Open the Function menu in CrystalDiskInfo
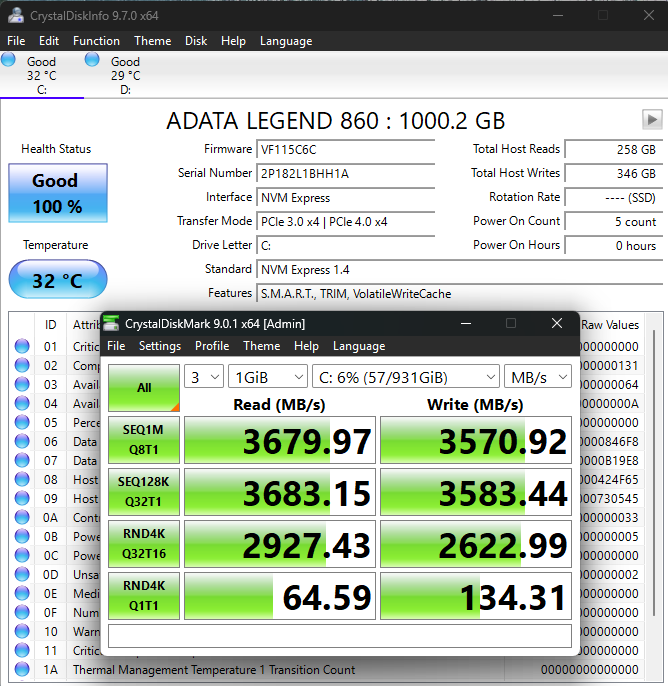 [96, 41]
